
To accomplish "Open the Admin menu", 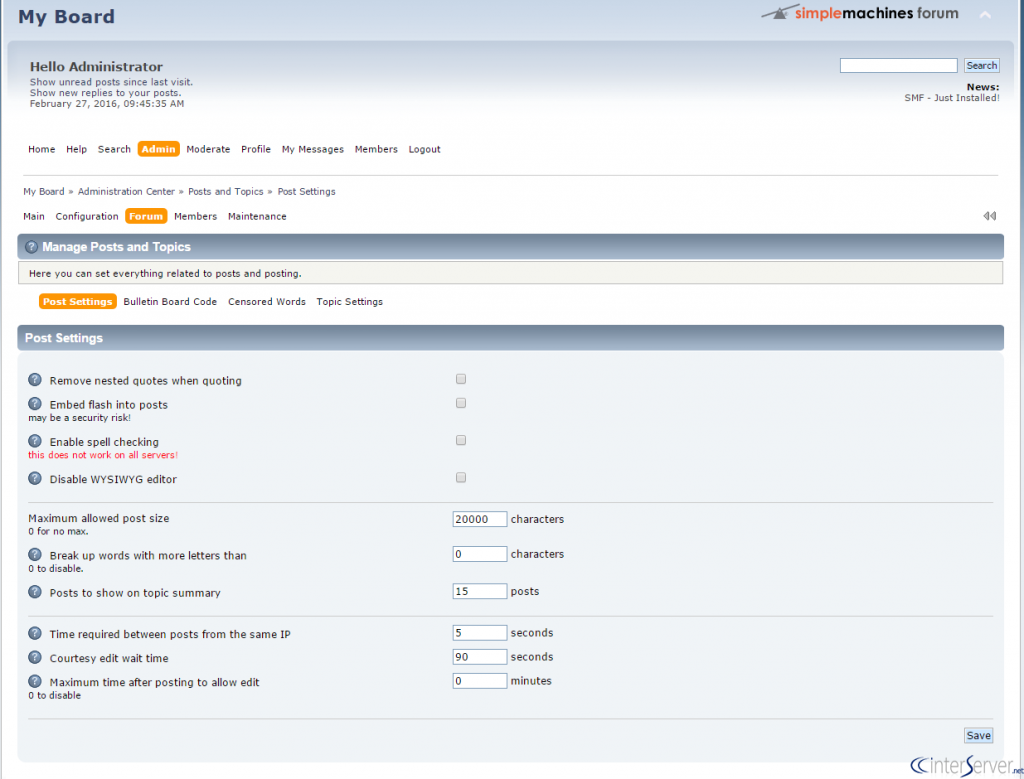I will coord(159,149).
